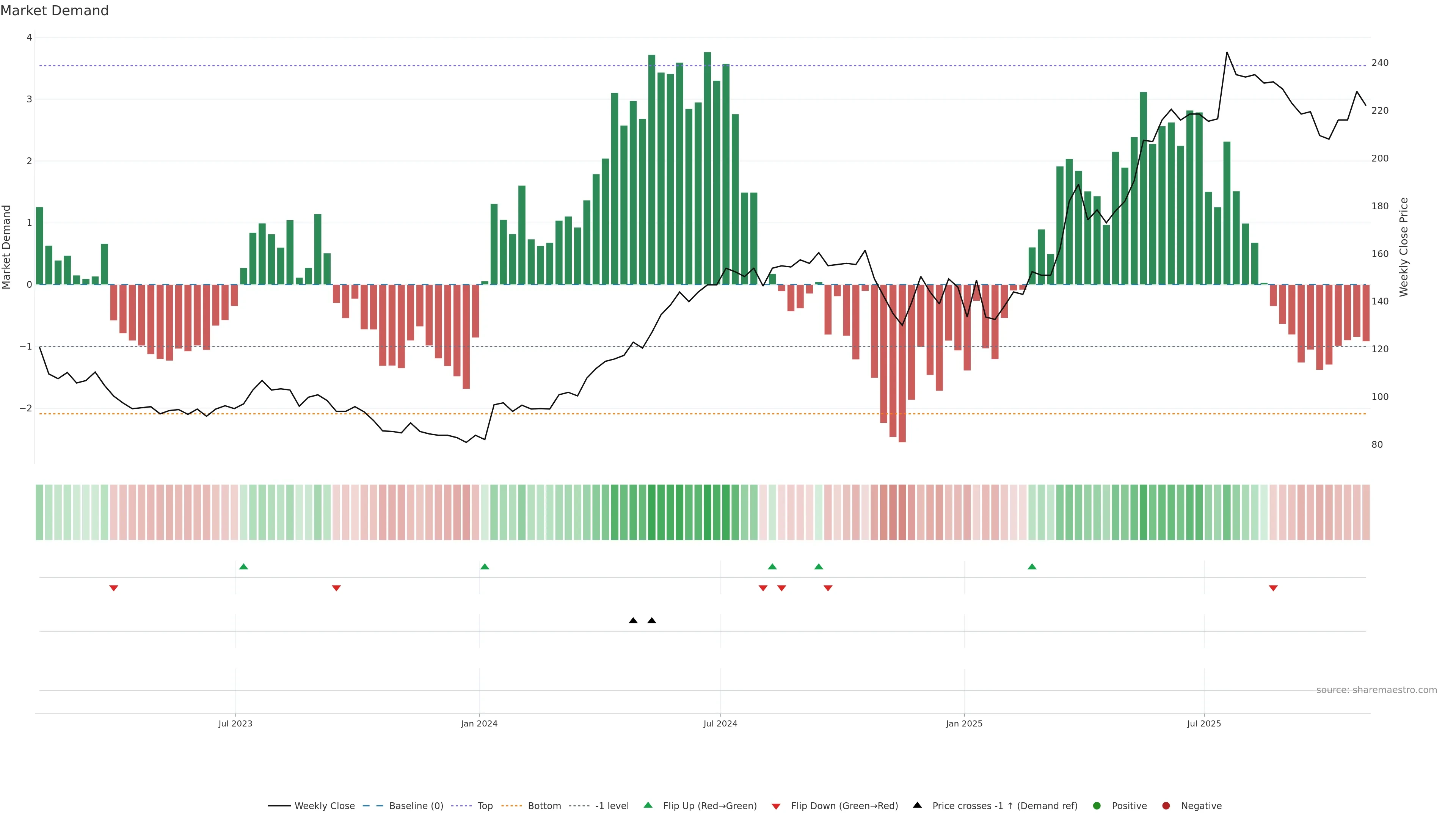Click the Jul 2024 x-axis label
Image resolution: width=1456 pixels, height=819 pixels.
coord(720,723)
